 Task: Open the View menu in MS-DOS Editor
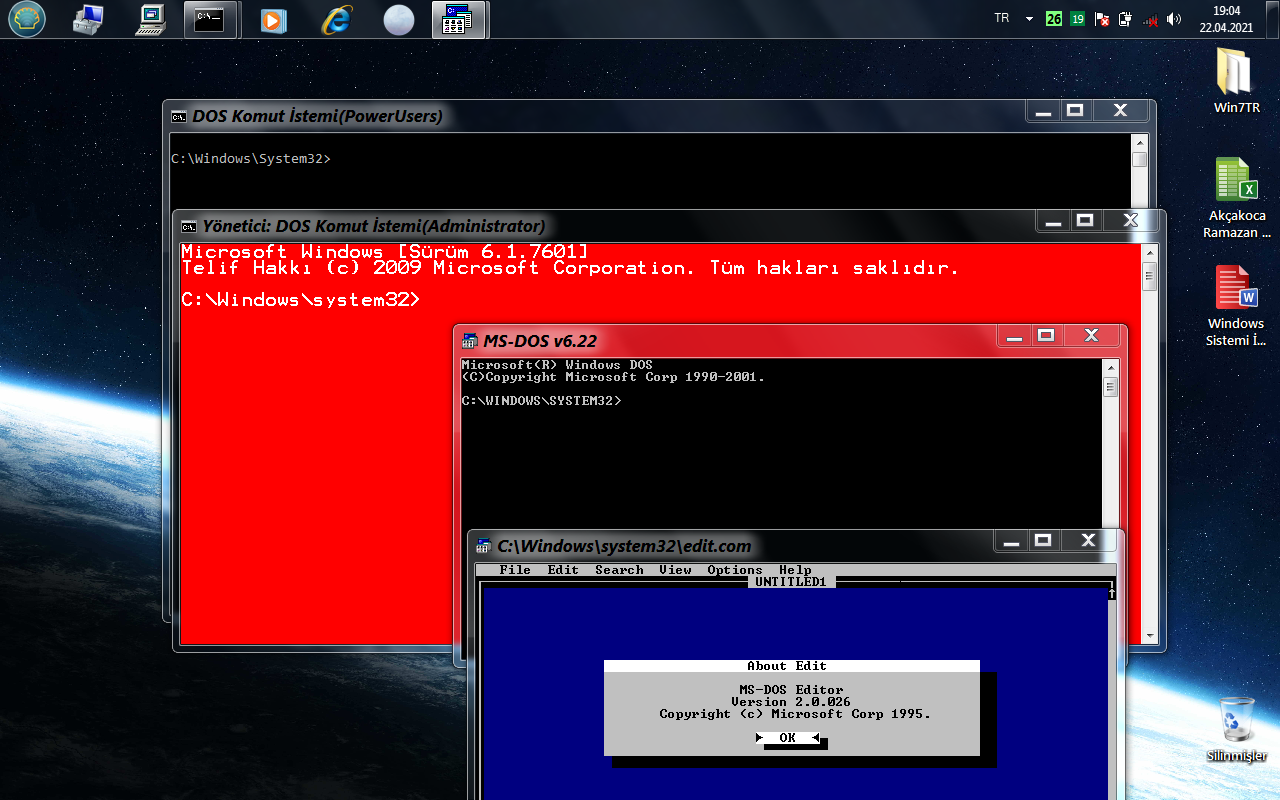(675, 570)
